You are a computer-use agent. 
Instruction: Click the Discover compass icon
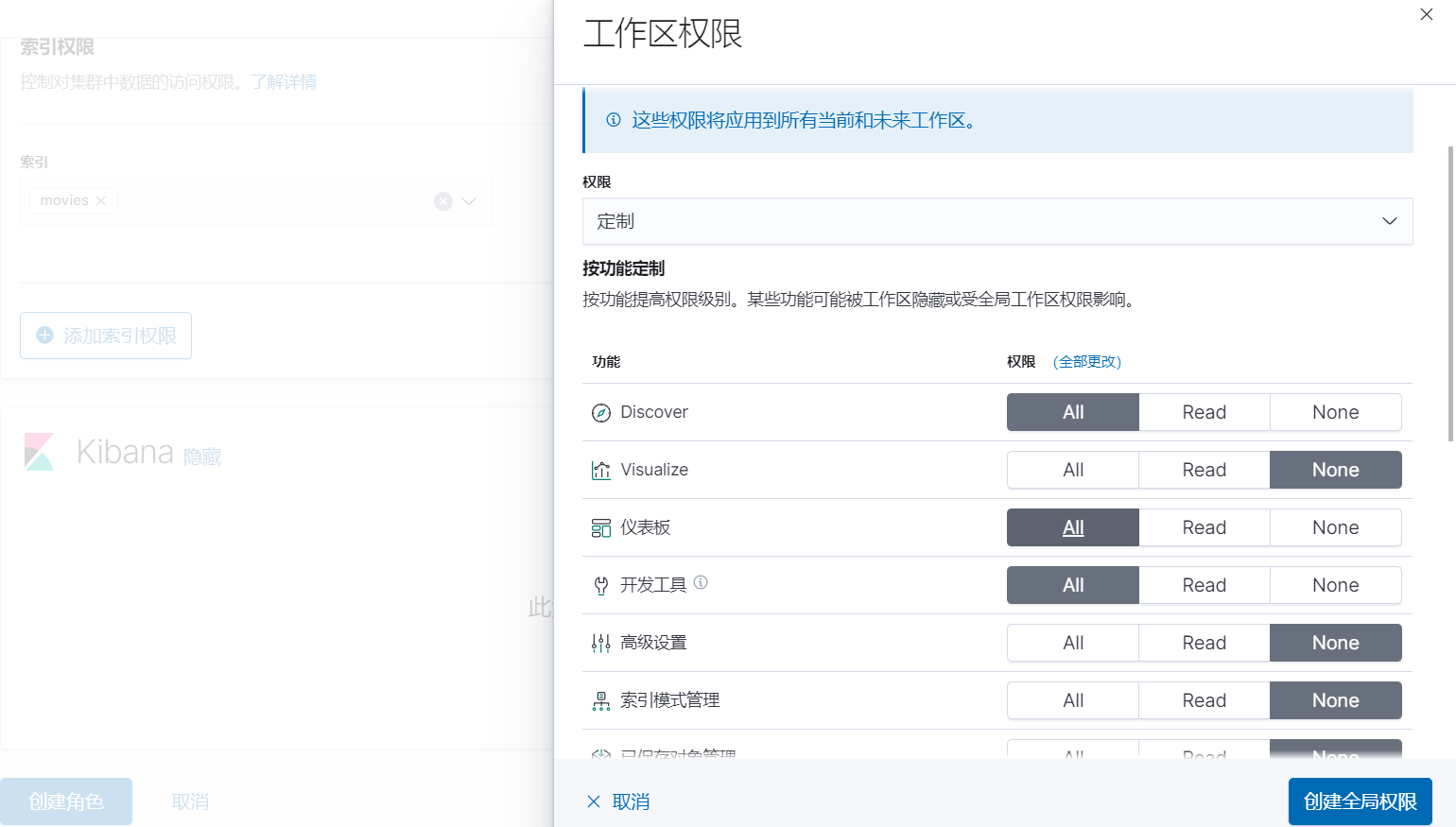(601, 413)
